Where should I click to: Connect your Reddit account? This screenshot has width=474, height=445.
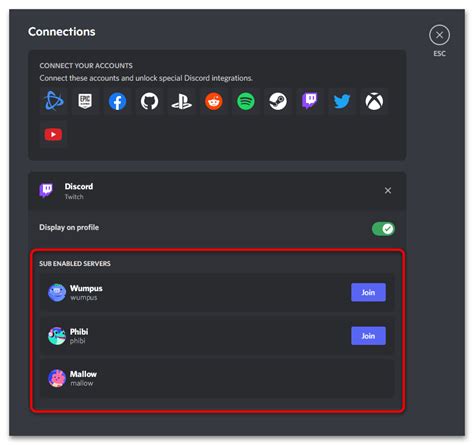[x=214, y=101]
